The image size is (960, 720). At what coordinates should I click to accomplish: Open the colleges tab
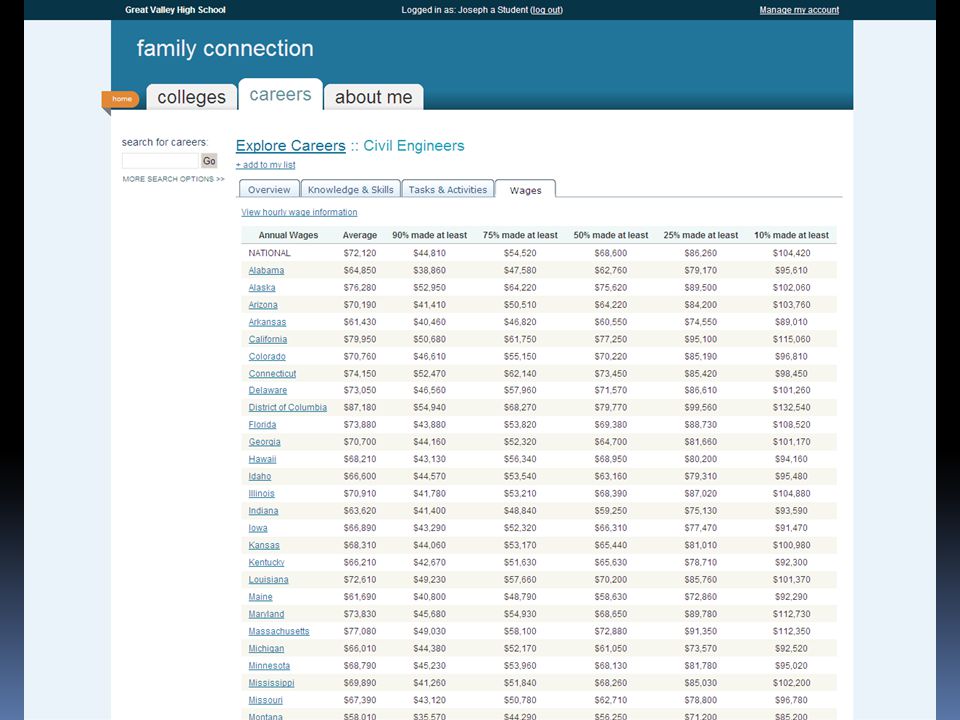tap(192, 97)
